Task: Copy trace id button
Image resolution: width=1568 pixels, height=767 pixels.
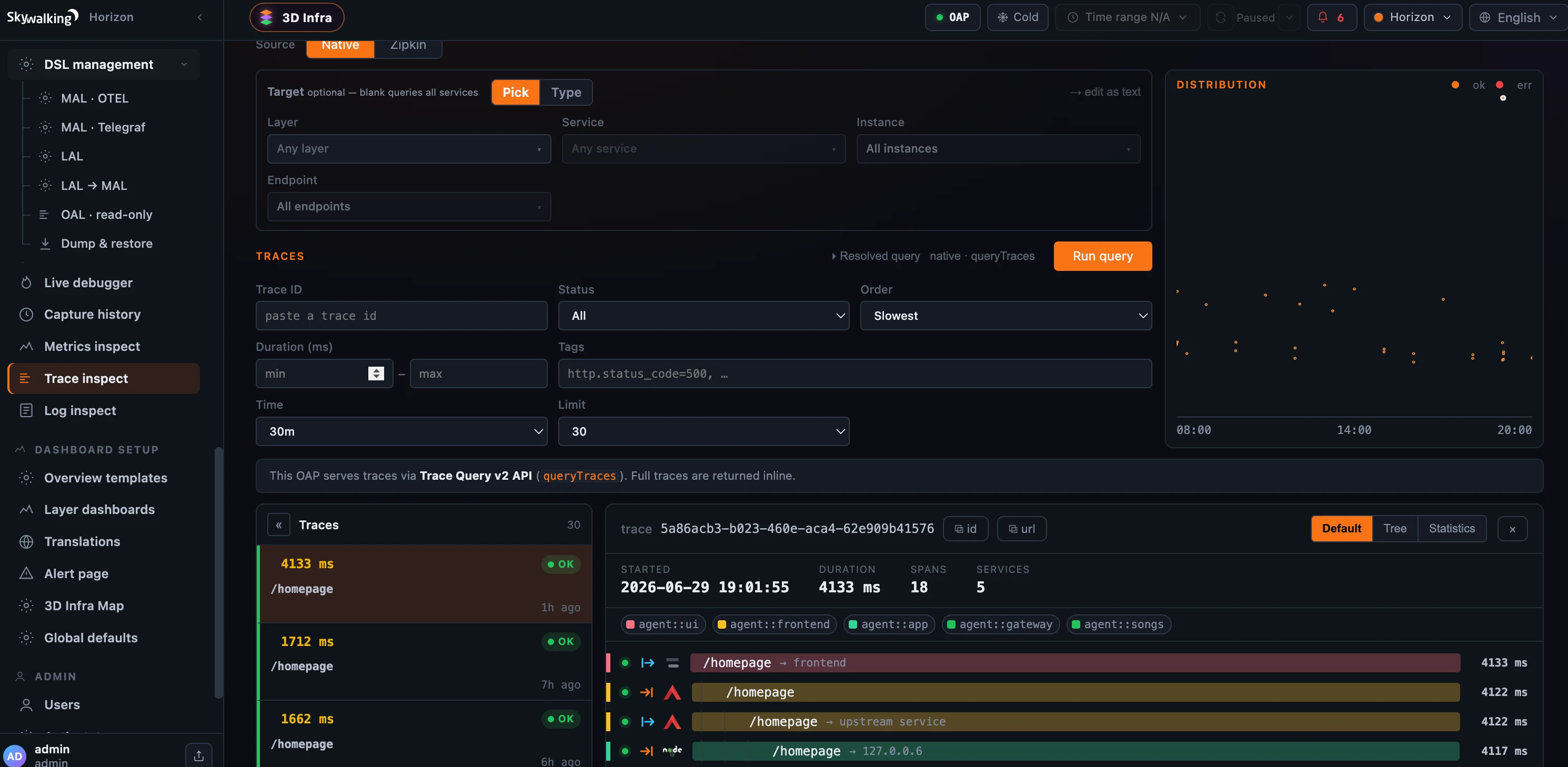Action: pos(966,529)
